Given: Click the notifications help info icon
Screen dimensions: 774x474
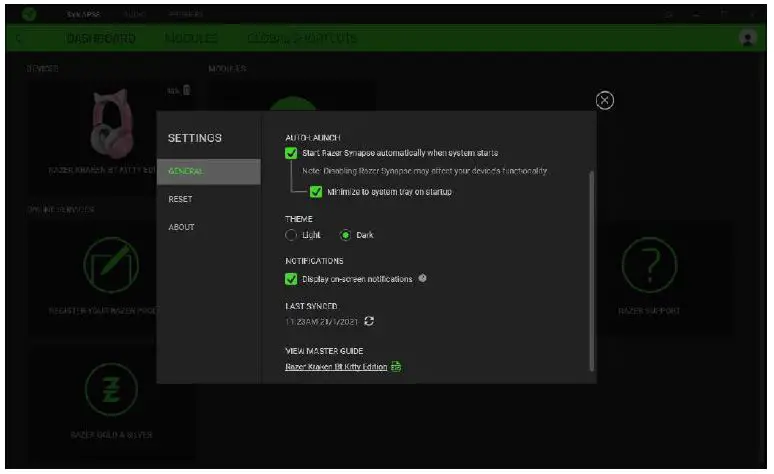Looking at the screenshot, I should pyautogui.click(x=422, y=278).
